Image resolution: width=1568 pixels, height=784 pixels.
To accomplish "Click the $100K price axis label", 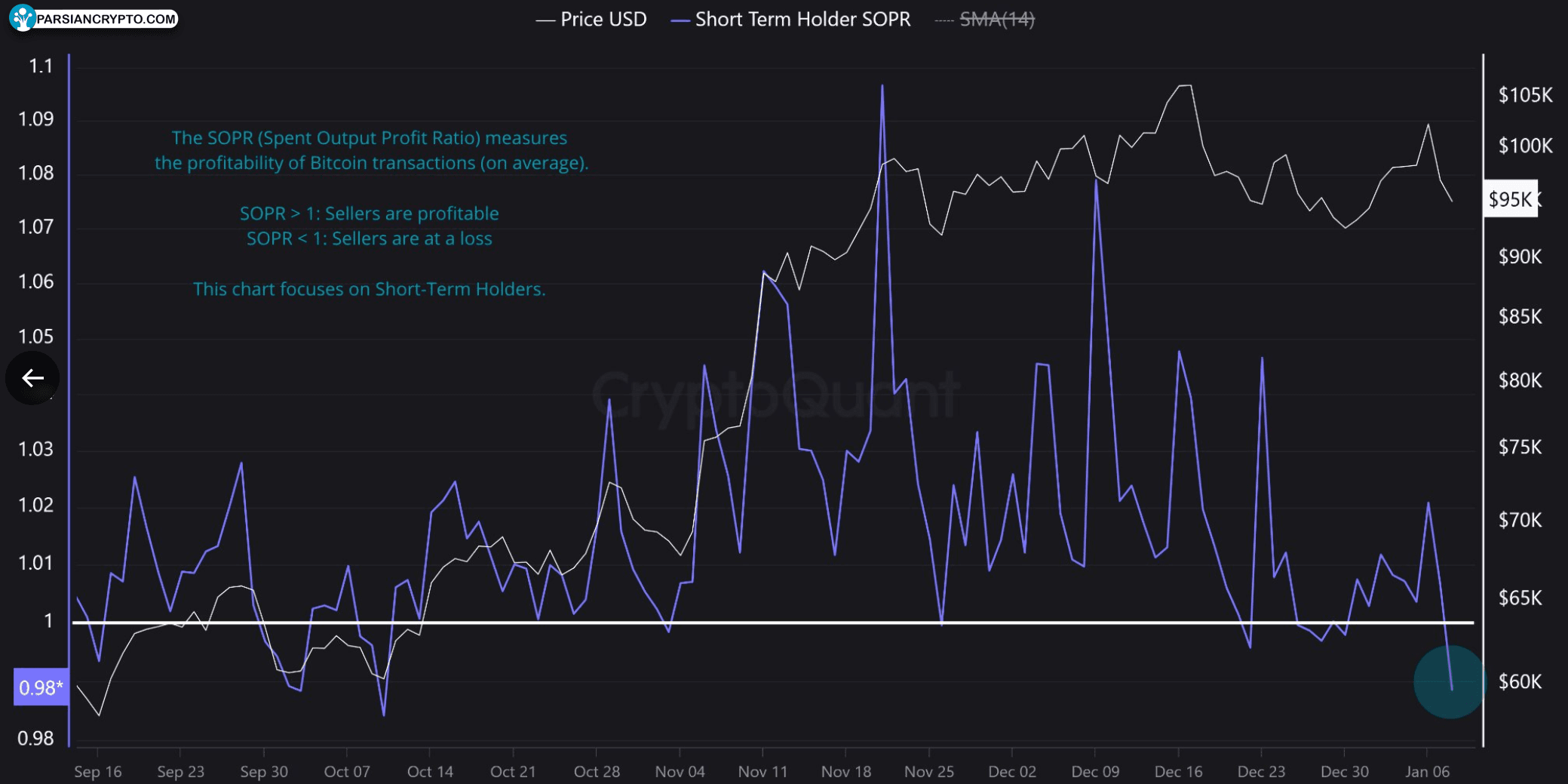I will click(x=1525, y=146).
